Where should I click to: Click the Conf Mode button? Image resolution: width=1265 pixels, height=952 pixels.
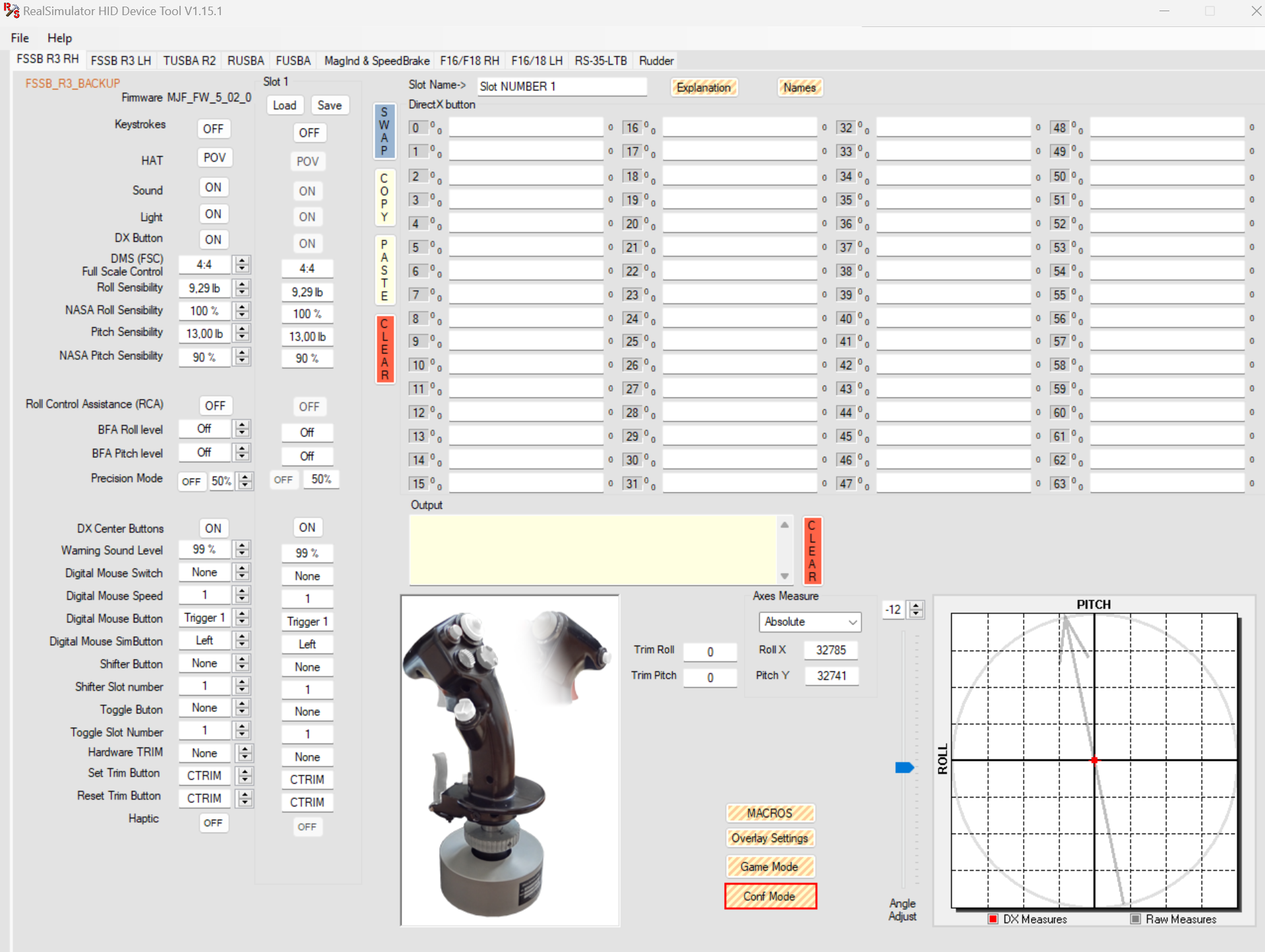coord(770,896)
